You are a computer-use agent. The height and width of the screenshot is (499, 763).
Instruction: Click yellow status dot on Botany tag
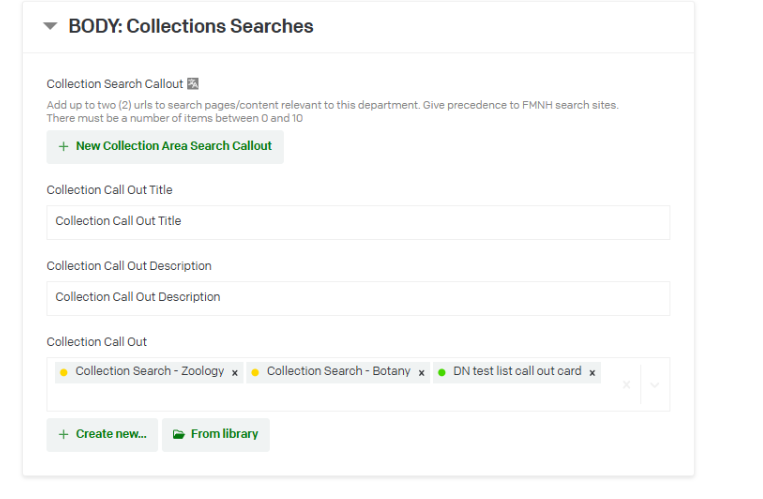pos(255,372)
